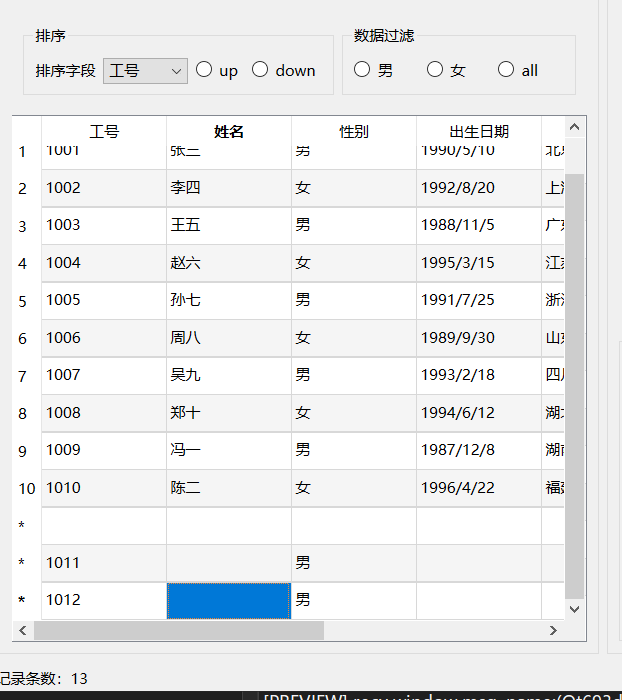
Task: Click the empty 姓名 cell in row 1011
Action: click(x=229, y=563)
